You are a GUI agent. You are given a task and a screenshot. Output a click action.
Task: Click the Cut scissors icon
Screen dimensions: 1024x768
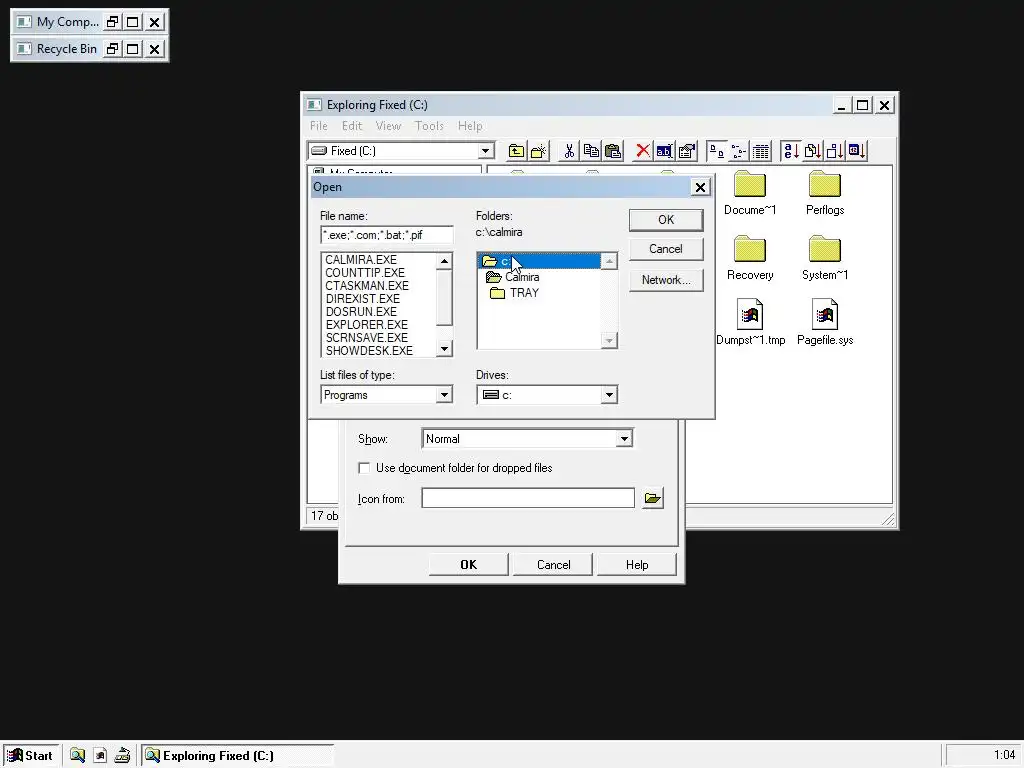pos(569,152)
